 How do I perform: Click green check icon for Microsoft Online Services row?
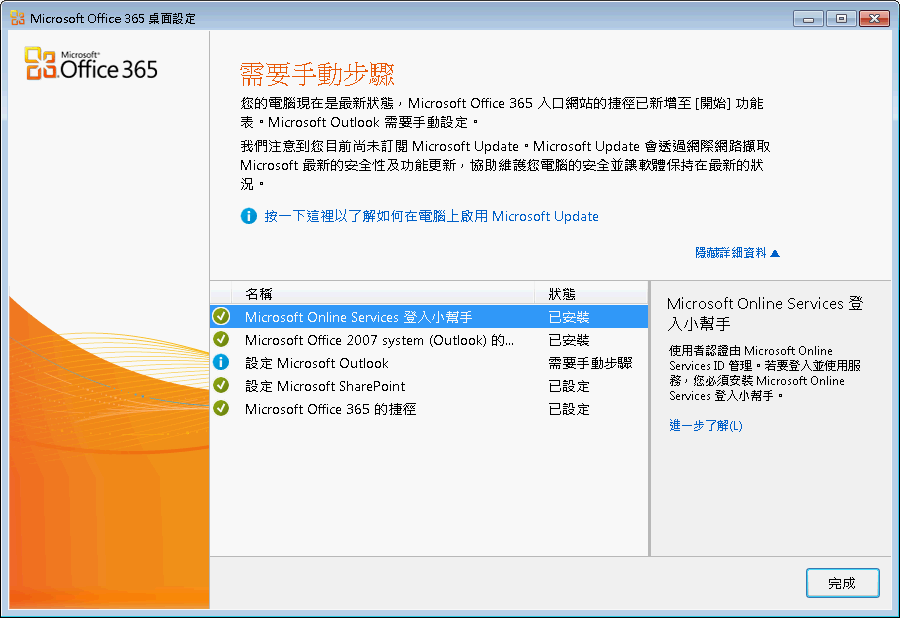click(x=221, y=316)
